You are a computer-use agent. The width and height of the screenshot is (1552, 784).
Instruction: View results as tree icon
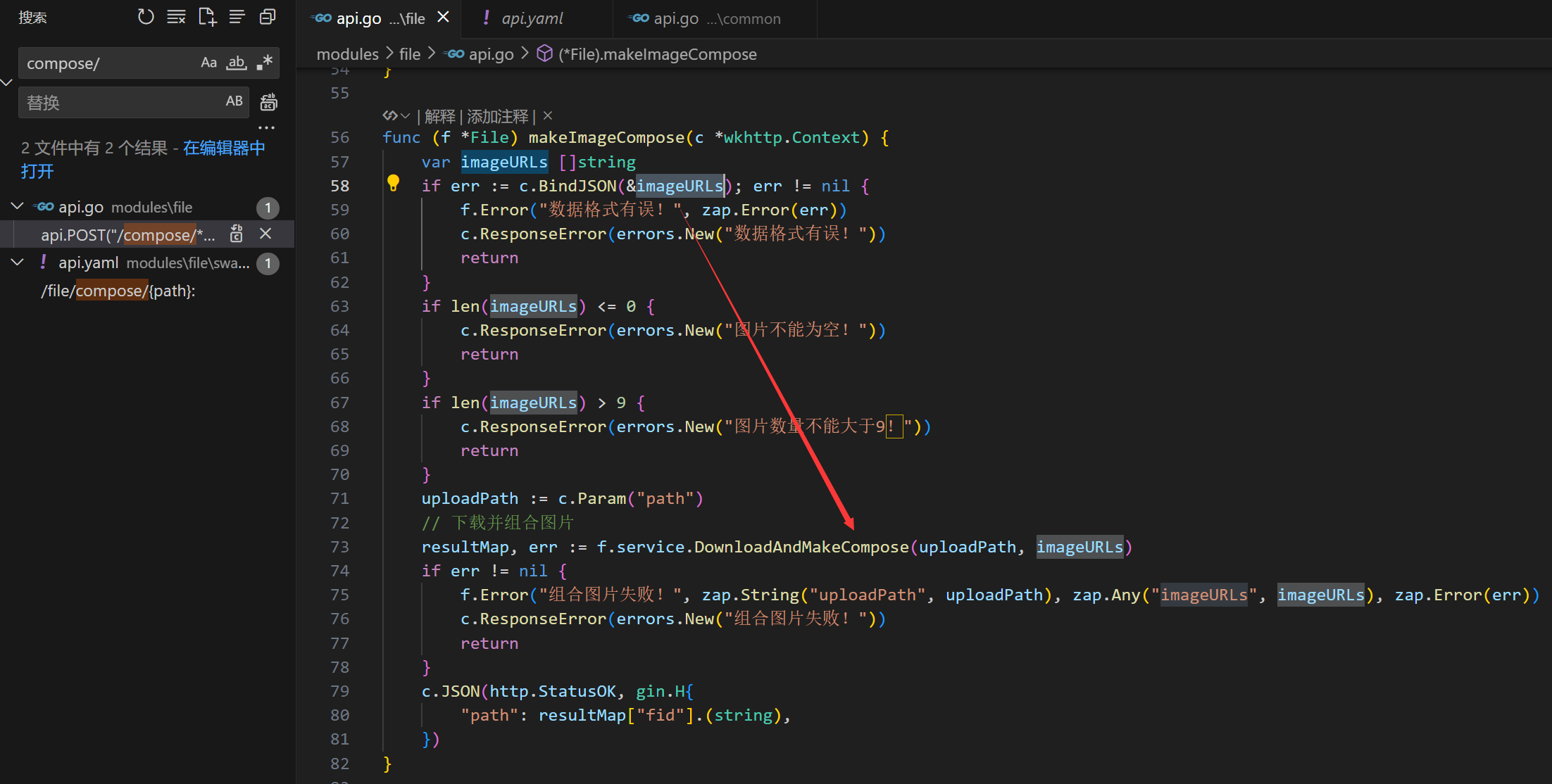pyautogui.click(x=237, y=17)
